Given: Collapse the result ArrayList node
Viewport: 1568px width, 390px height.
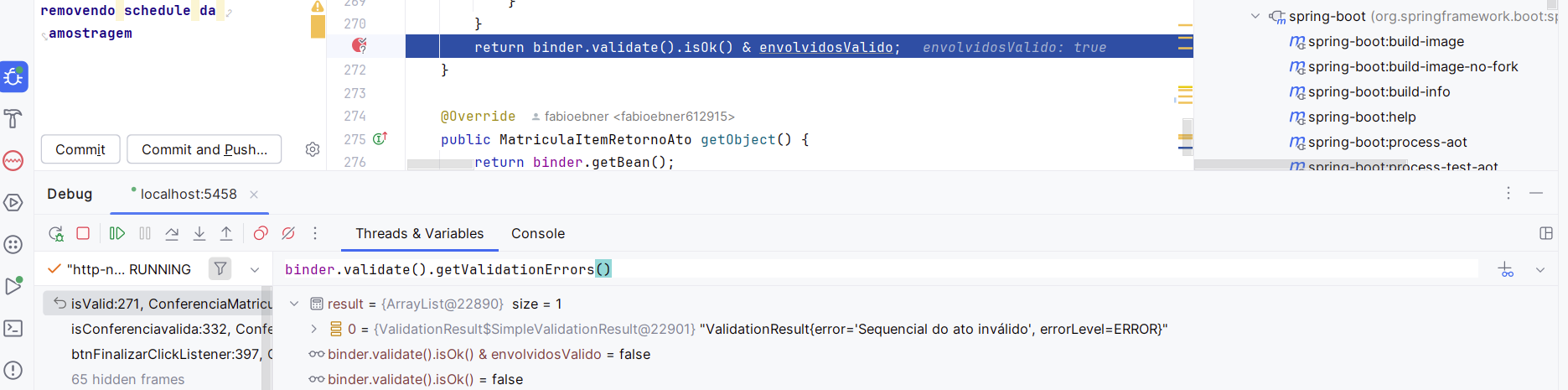Looking at the screenshot, I should click(294, 304).
